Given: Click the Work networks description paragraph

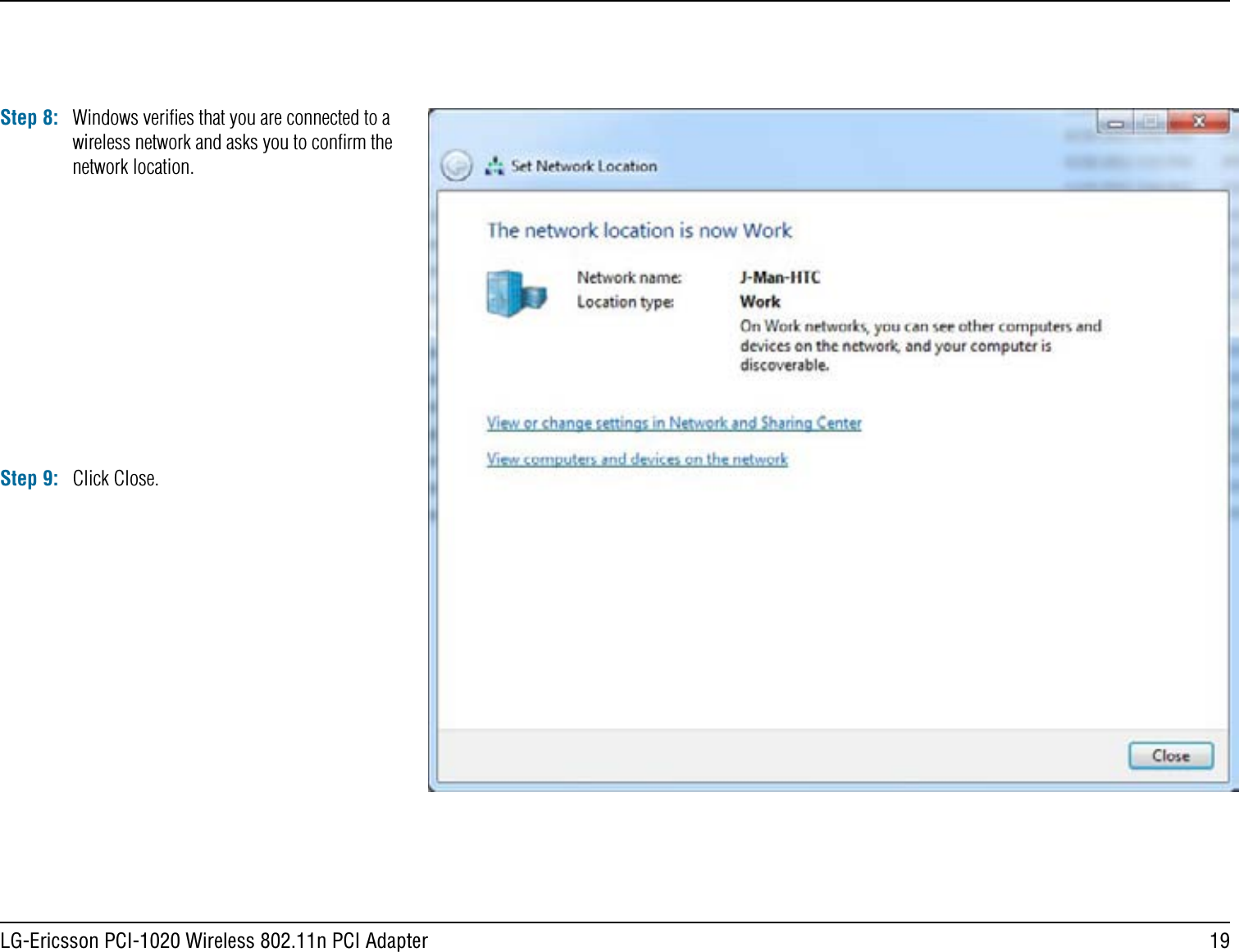Looking at the screenshot, I should (920, 345).
